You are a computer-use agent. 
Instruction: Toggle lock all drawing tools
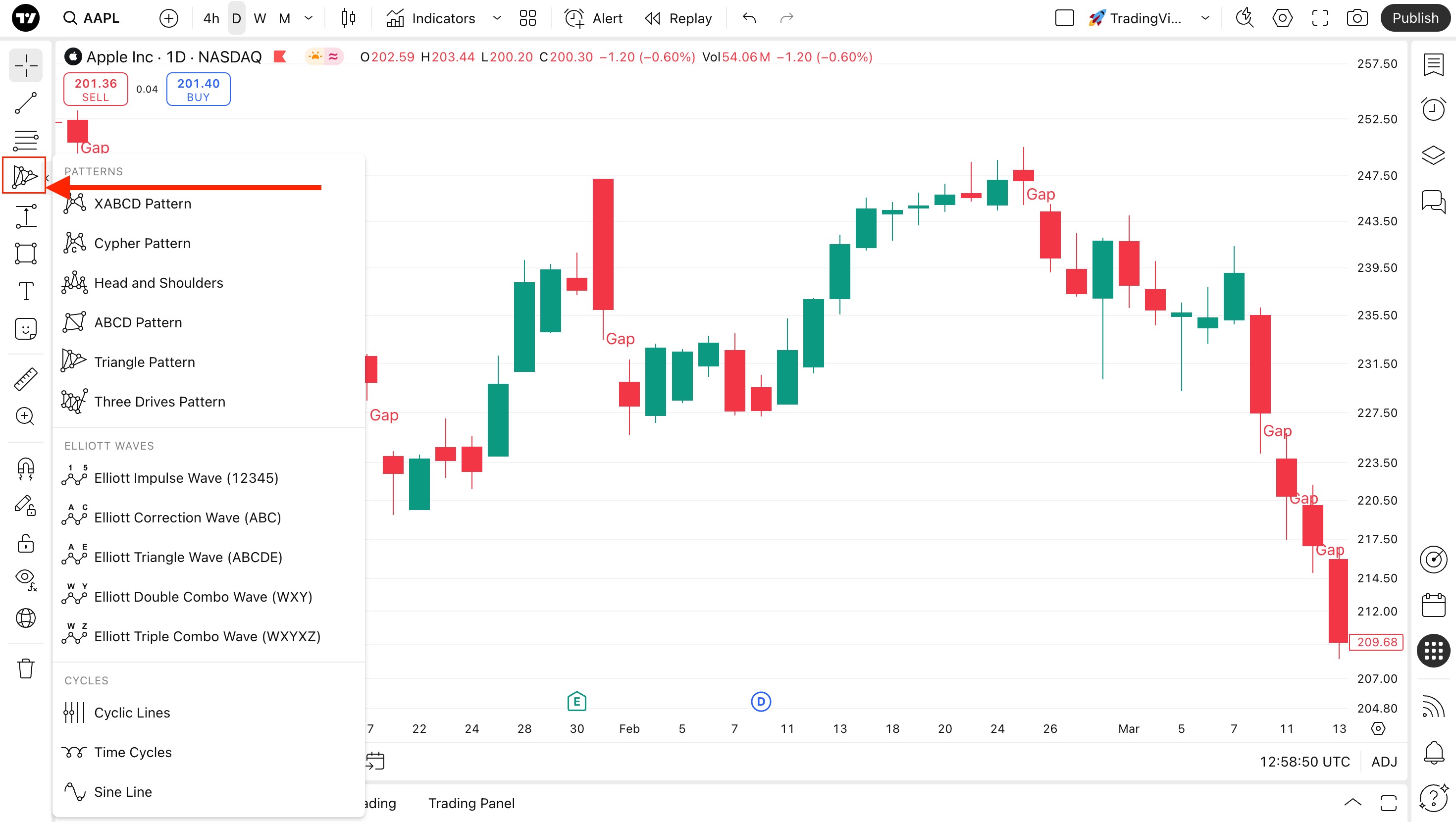pyautogui.click(x=25, y=543)
